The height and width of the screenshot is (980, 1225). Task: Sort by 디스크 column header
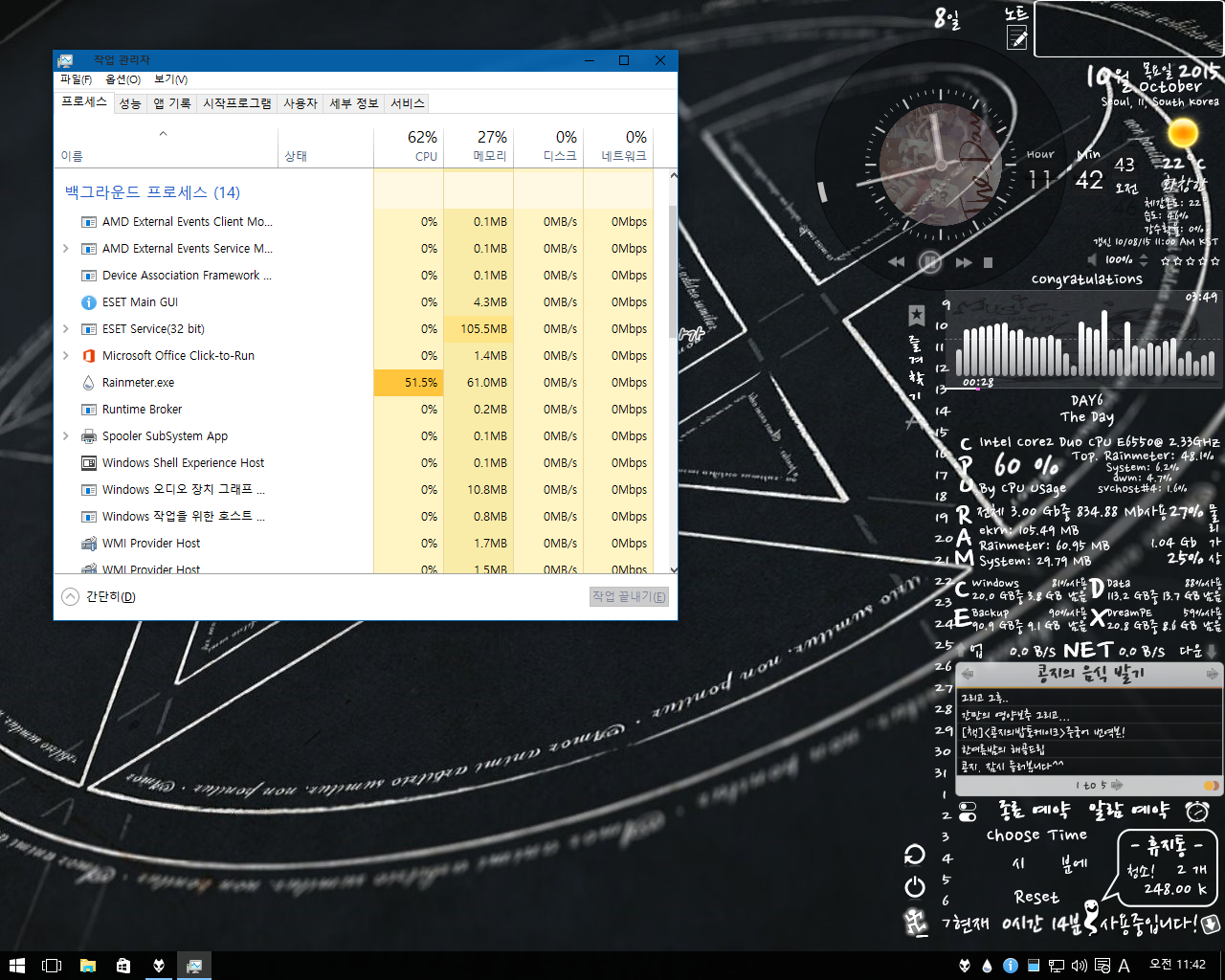point(549,146)
